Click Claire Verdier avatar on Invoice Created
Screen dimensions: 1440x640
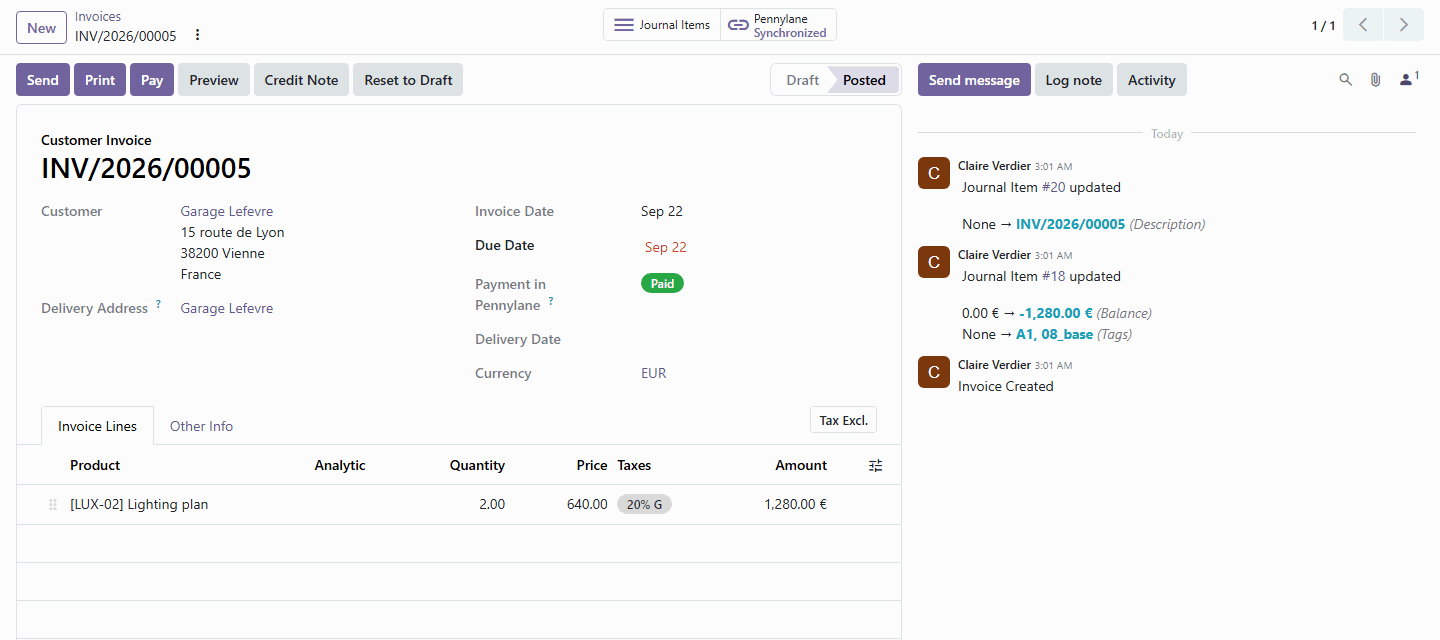934,372
